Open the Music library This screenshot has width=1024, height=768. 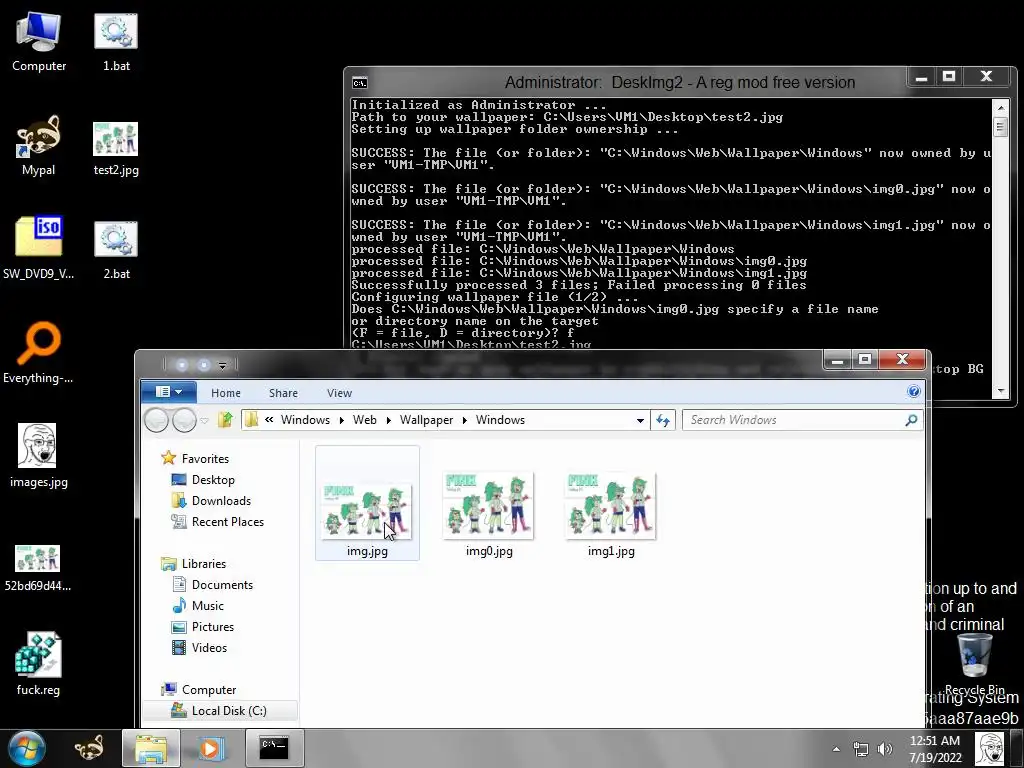tap(208, 605)
